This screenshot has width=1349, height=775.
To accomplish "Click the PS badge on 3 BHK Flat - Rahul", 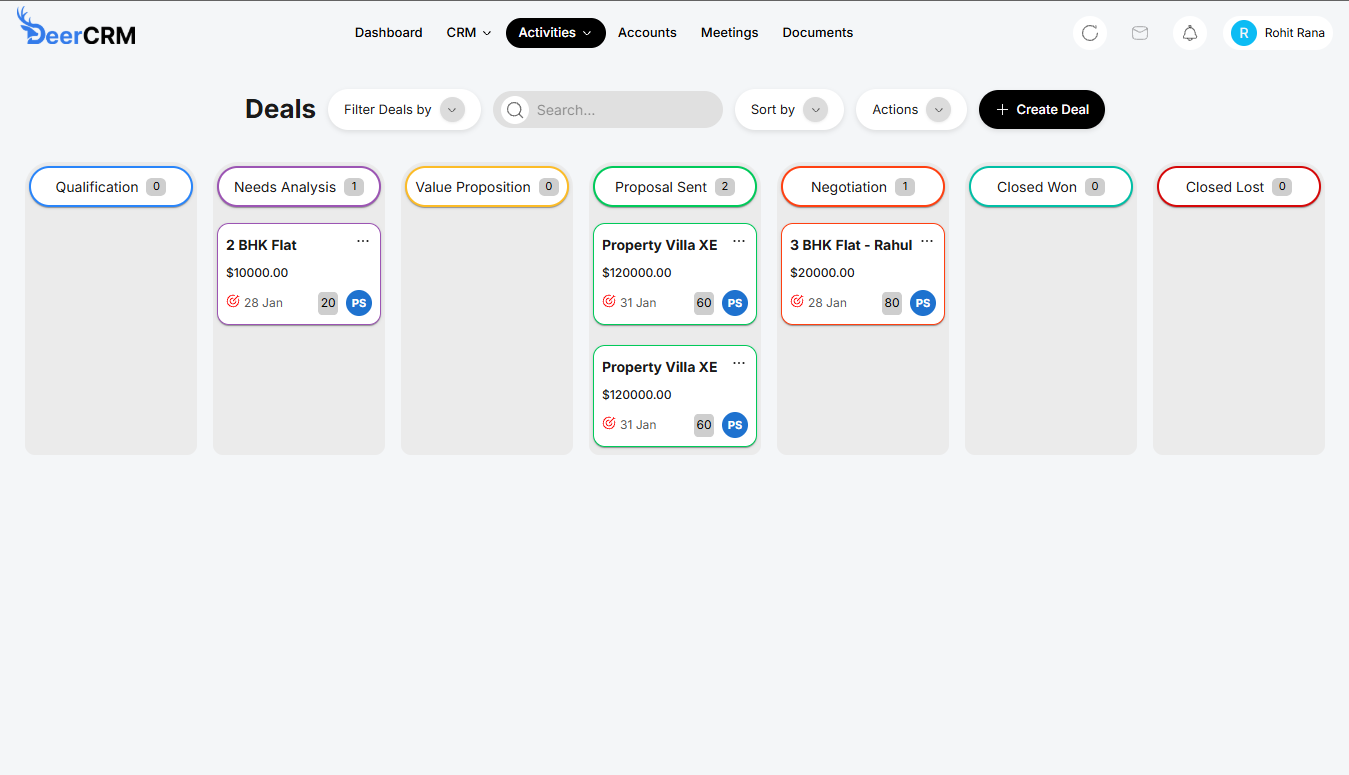I will pos(922,303).
